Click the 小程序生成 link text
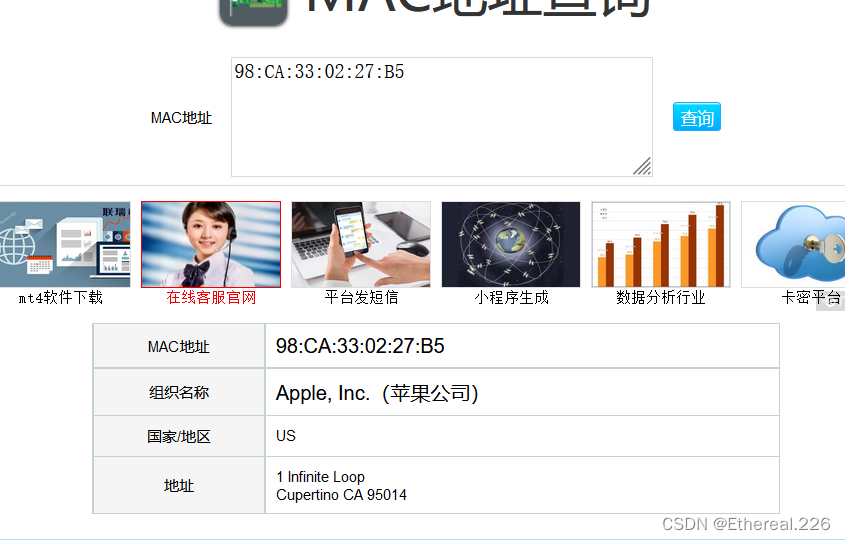845x540 pixels. point(511,297)
